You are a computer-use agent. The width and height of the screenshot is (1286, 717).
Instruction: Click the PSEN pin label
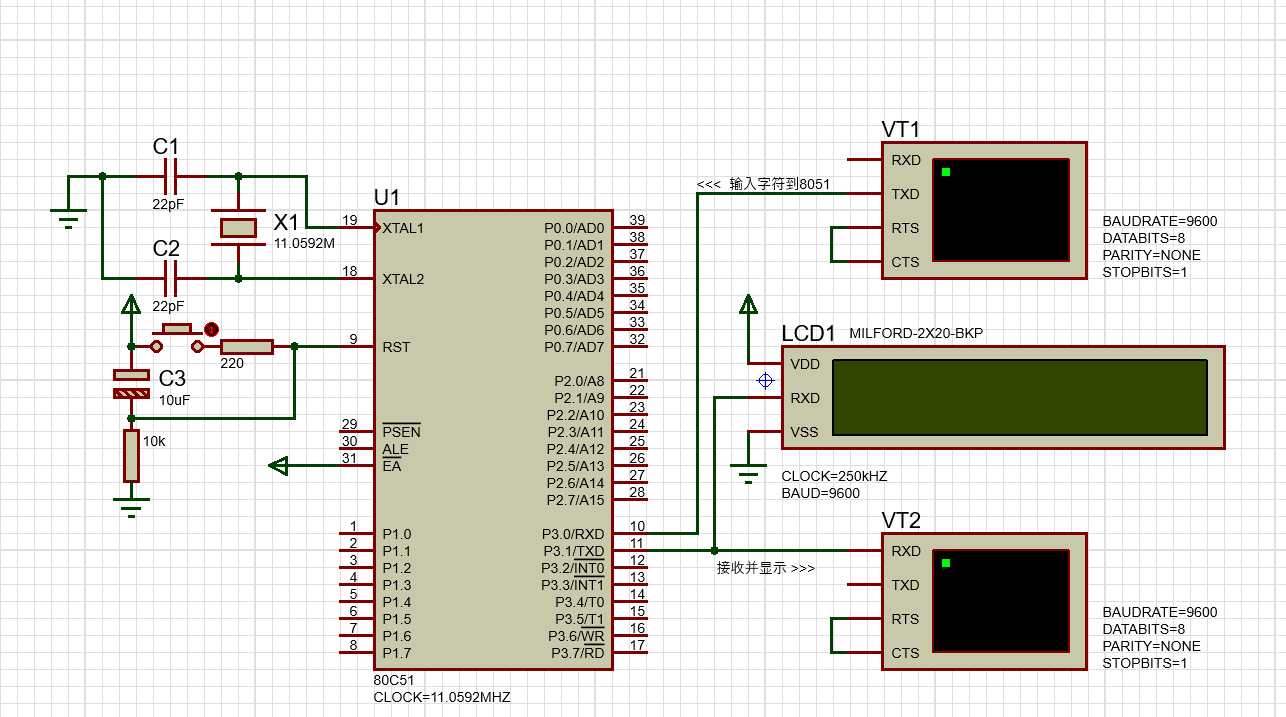pos(401,432)
